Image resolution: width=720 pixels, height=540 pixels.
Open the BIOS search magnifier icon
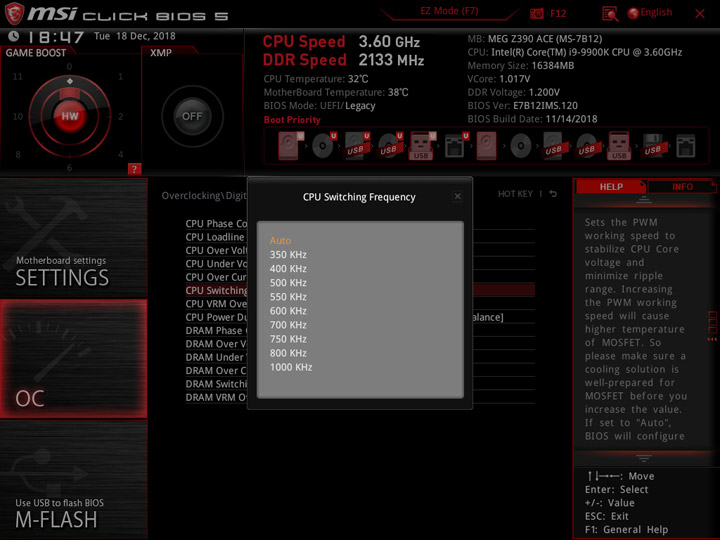610,14
